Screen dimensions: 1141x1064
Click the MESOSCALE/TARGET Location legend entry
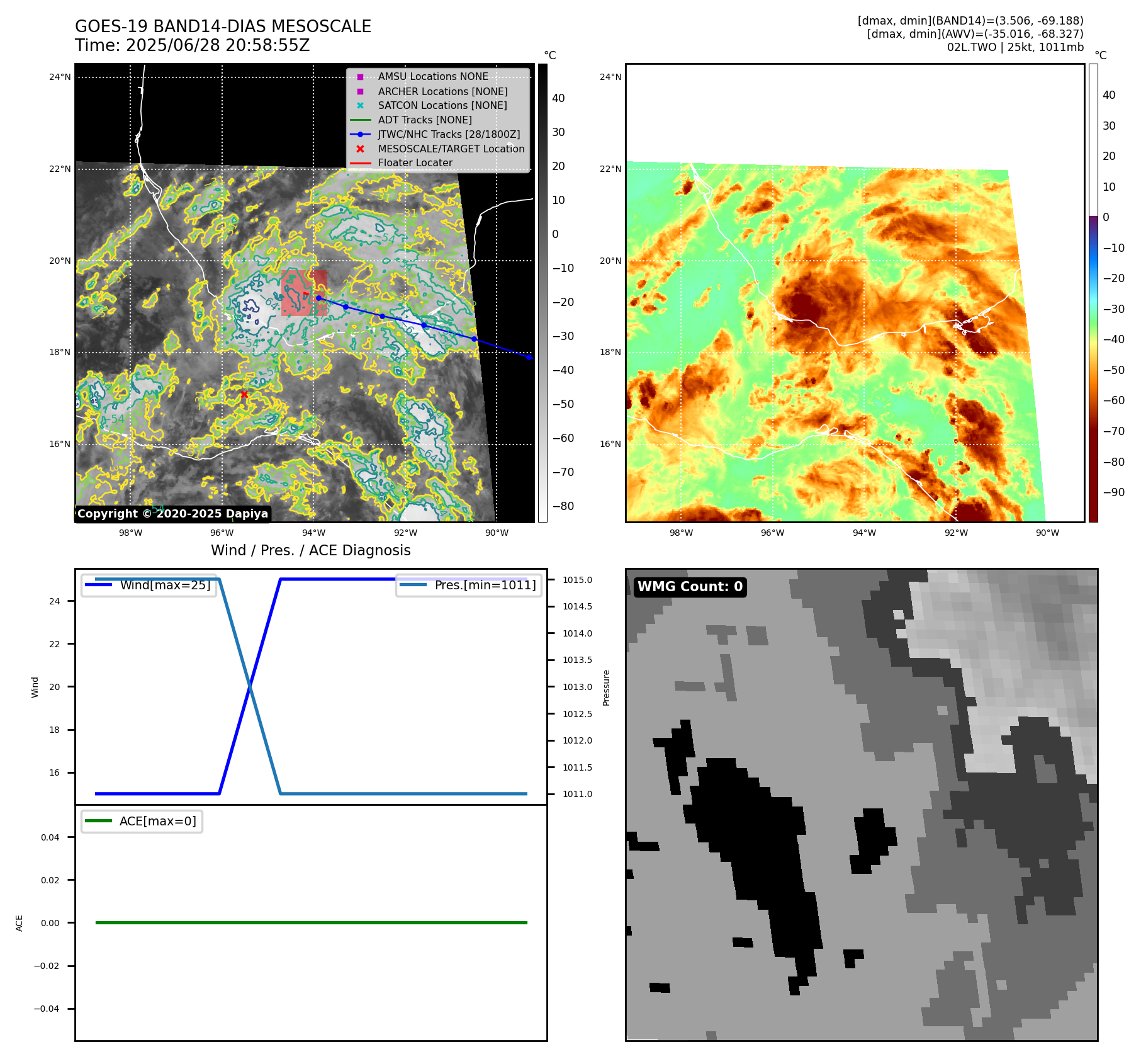pyautogui.click(x=437, y=149)
